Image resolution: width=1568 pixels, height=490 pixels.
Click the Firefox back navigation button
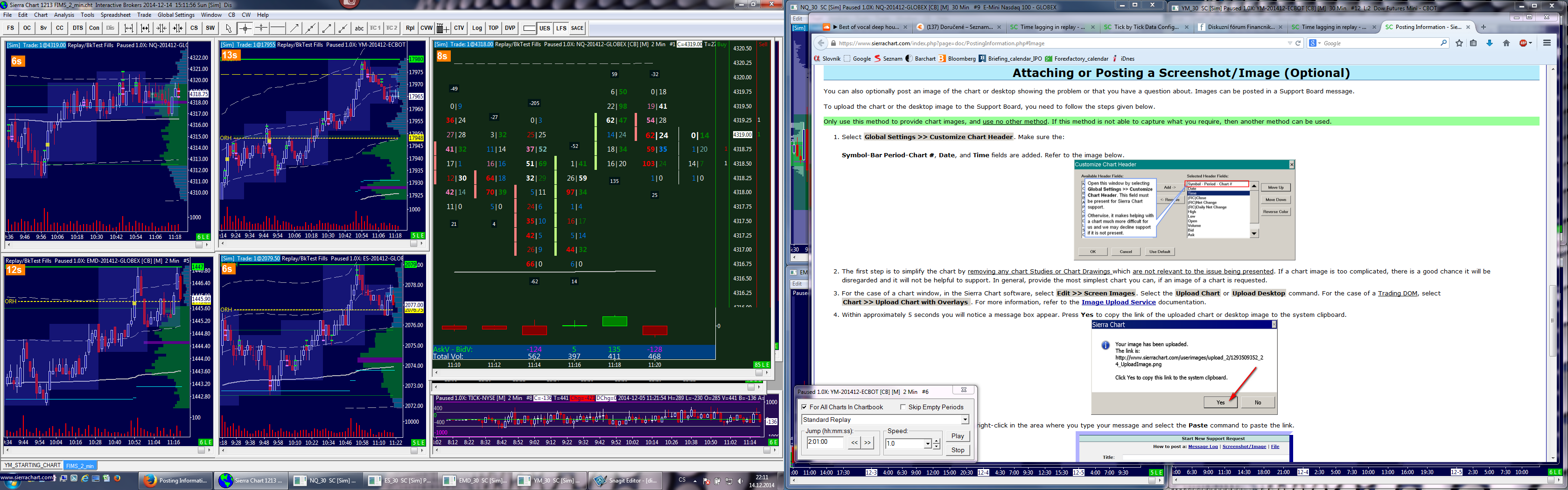pos(821,43)
